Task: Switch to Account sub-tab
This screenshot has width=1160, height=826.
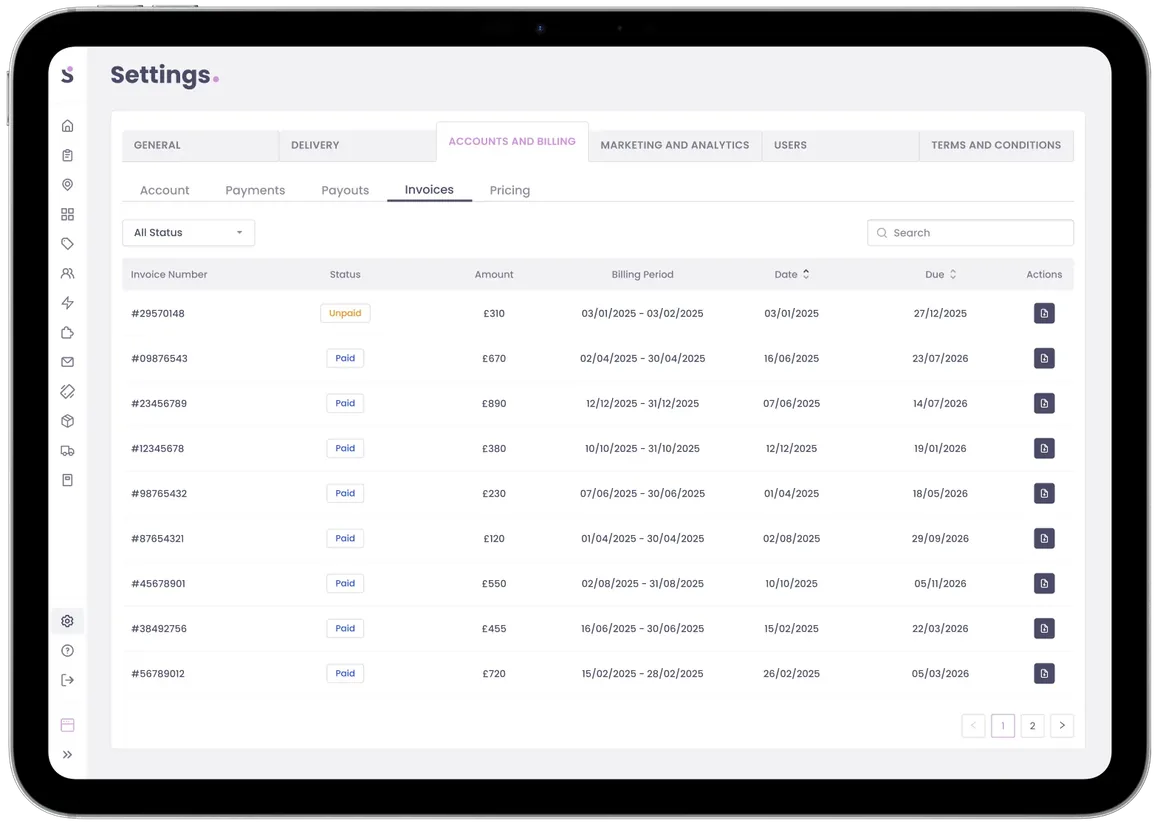Action: tap(164, 191)
